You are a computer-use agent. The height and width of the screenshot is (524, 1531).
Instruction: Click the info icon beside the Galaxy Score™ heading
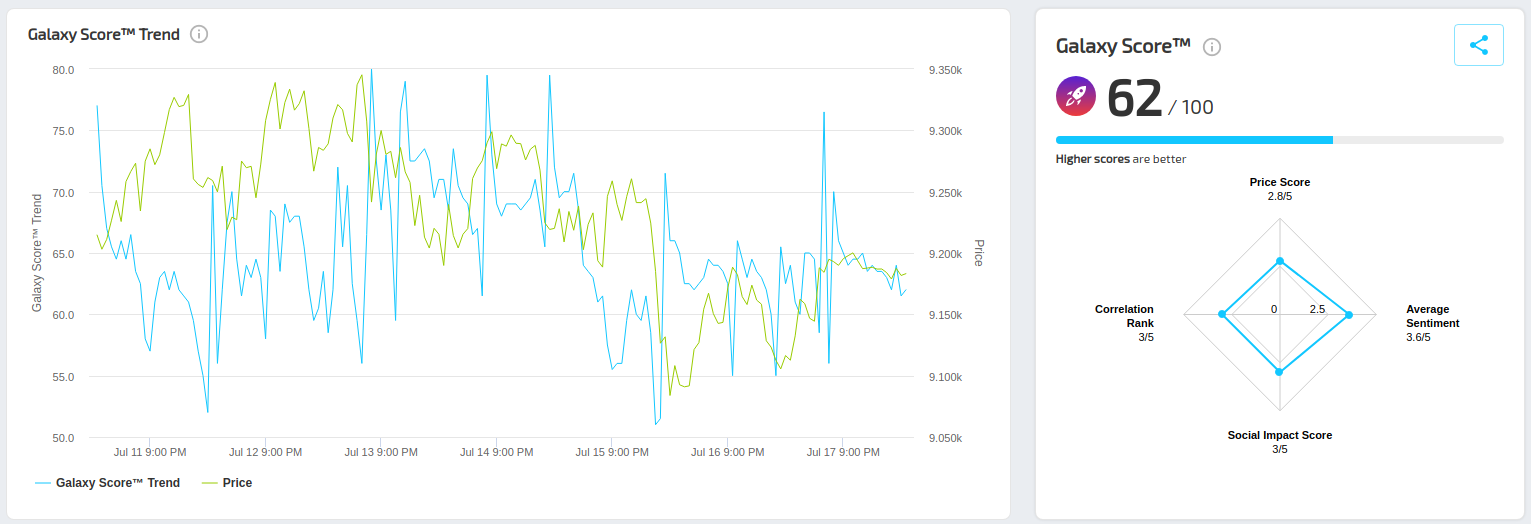click(1212, 47)
